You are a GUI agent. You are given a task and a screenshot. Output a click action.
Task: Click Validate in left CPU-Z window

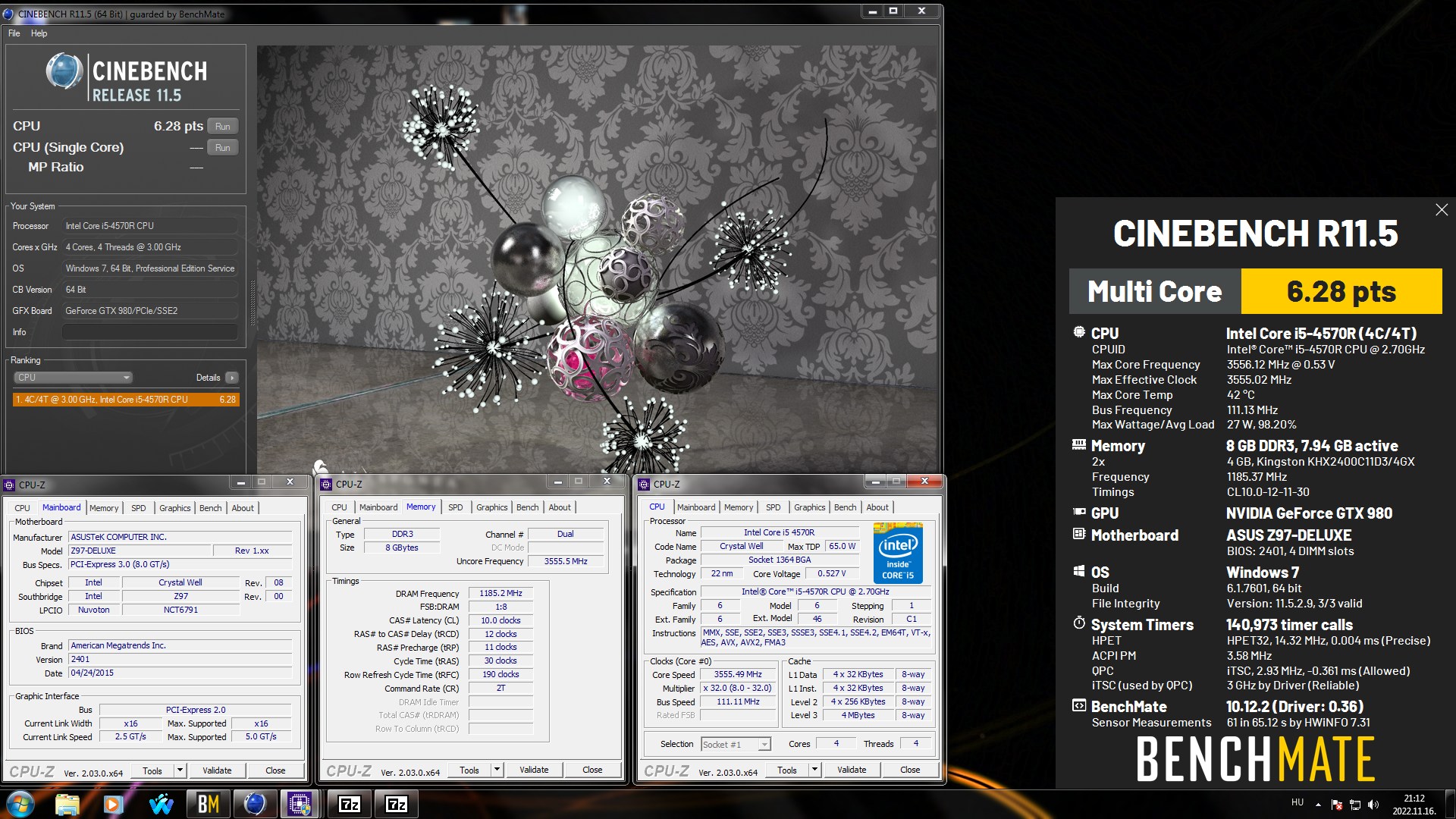pyautogui.click(x=217, y=770)
